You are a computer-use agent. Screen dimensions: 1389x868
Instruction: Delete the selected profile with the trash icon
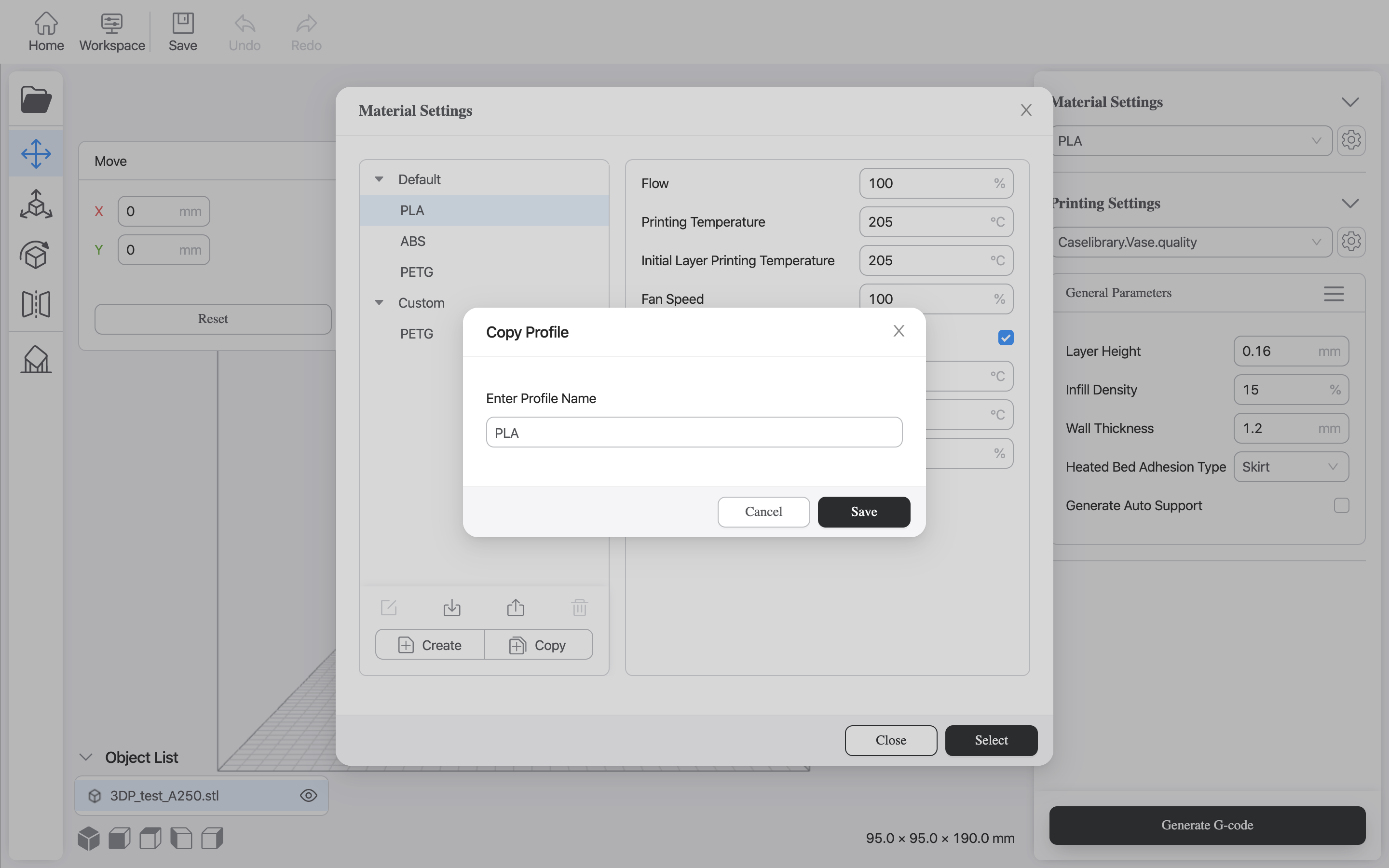tap(580, 607)
